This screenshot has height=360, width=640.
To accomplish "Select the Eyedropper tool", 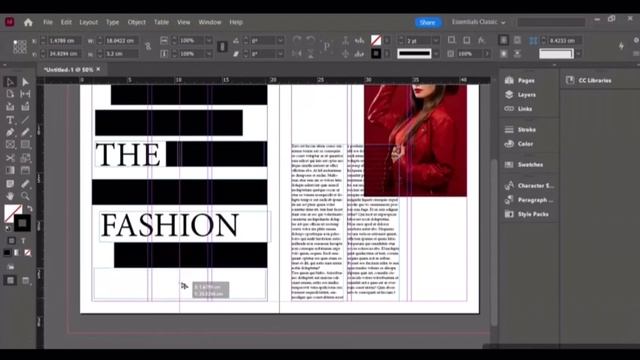I will (x=25, y=184).
